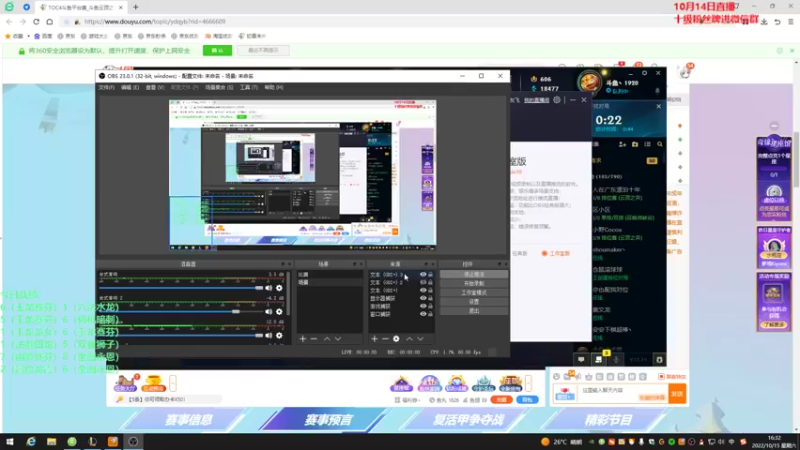
Task: Lock the 显示器捕获 source
Action: [x=430, y=298]
